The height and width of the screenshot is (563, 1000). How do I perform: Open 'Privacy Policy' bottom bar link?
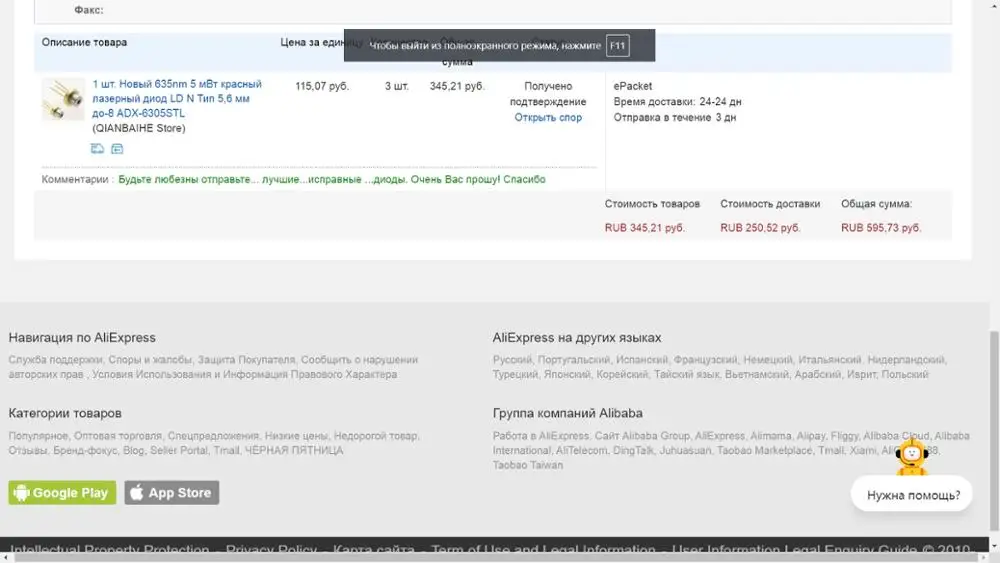[x=271, y=550]
